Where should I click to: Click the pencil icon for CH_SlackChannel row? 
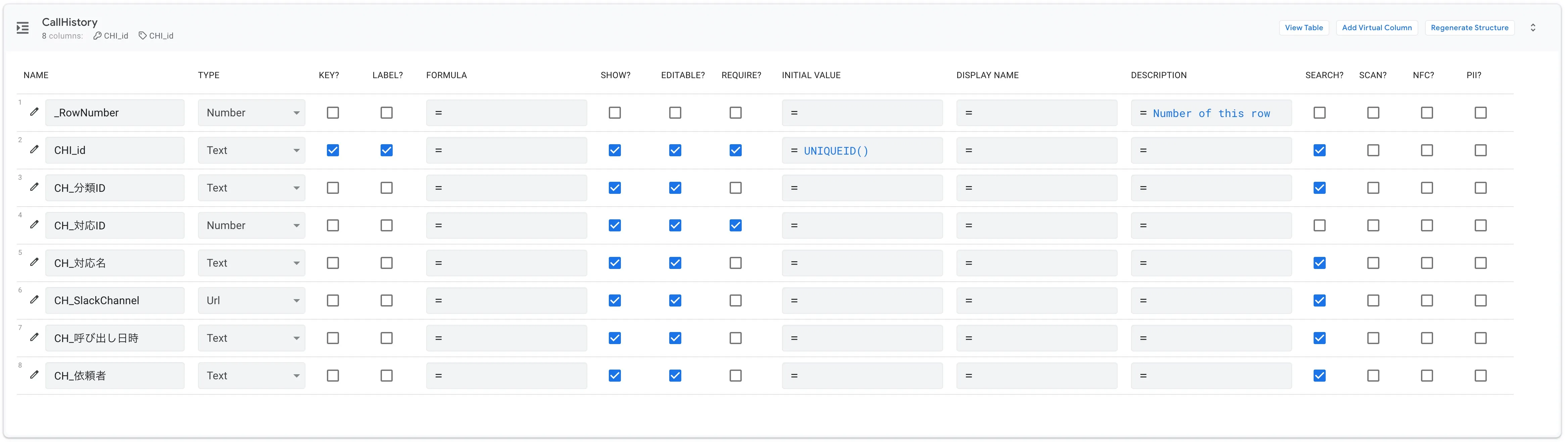tap(35, 300)
